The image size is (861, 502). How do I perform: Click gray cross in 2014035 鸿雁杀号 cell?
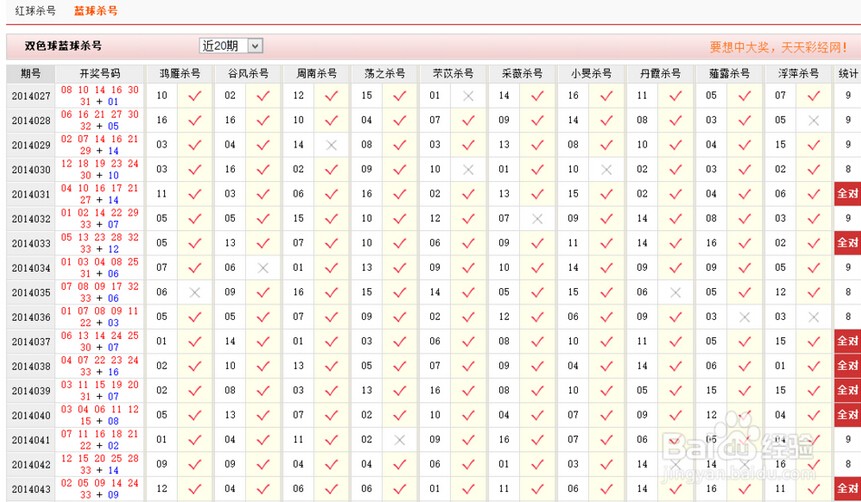point(195,293)
